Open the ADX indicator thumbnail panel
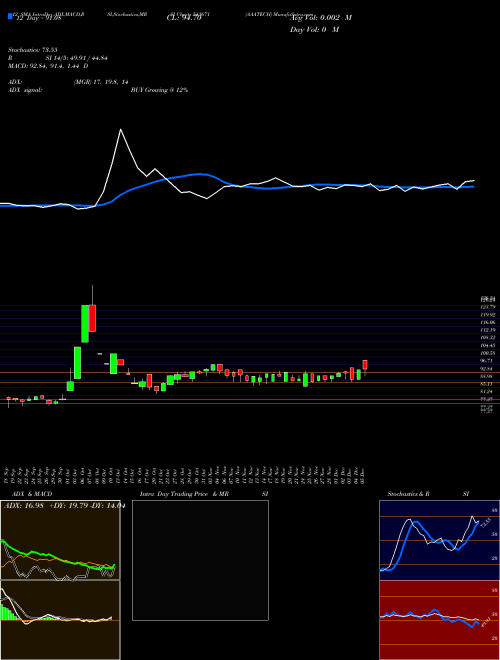This screenshot has height=660, width=500. (60, 540)
